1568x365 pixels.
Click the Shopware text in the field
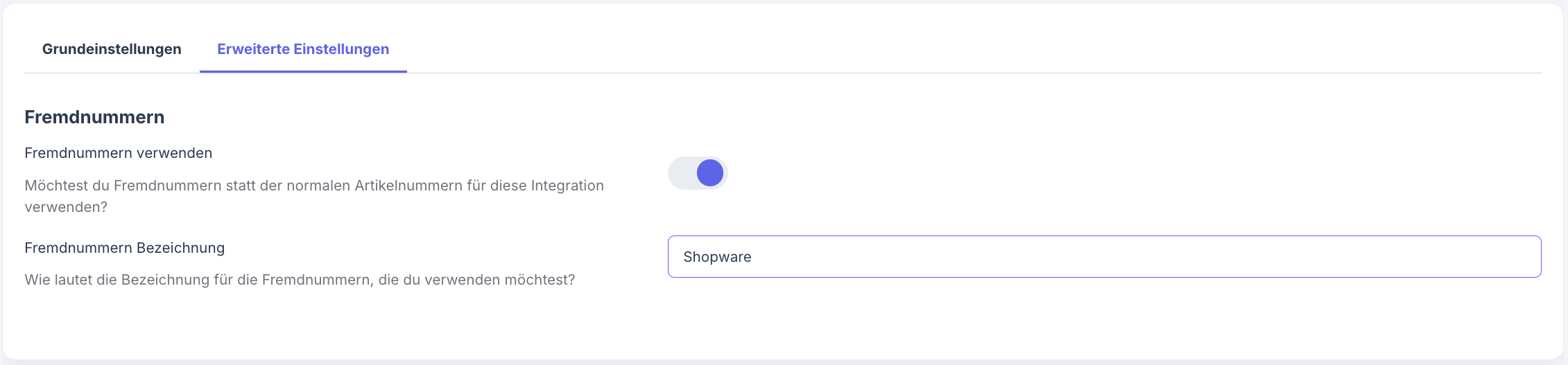pyautogui.click(x=717, y=257)
